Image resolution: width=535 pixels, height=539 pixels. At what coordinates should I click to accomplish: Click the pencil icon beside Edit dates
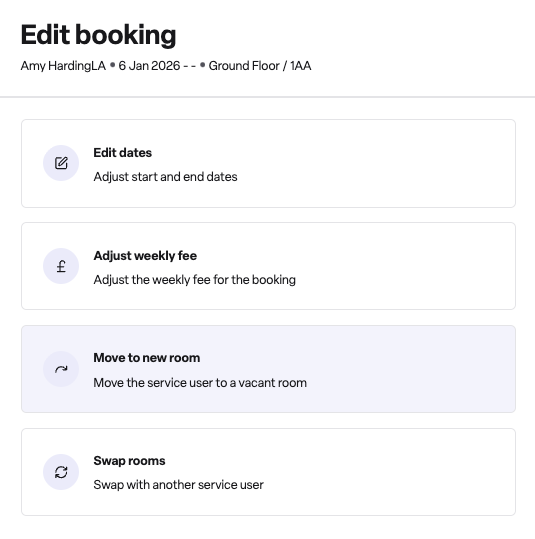[61, 163]
